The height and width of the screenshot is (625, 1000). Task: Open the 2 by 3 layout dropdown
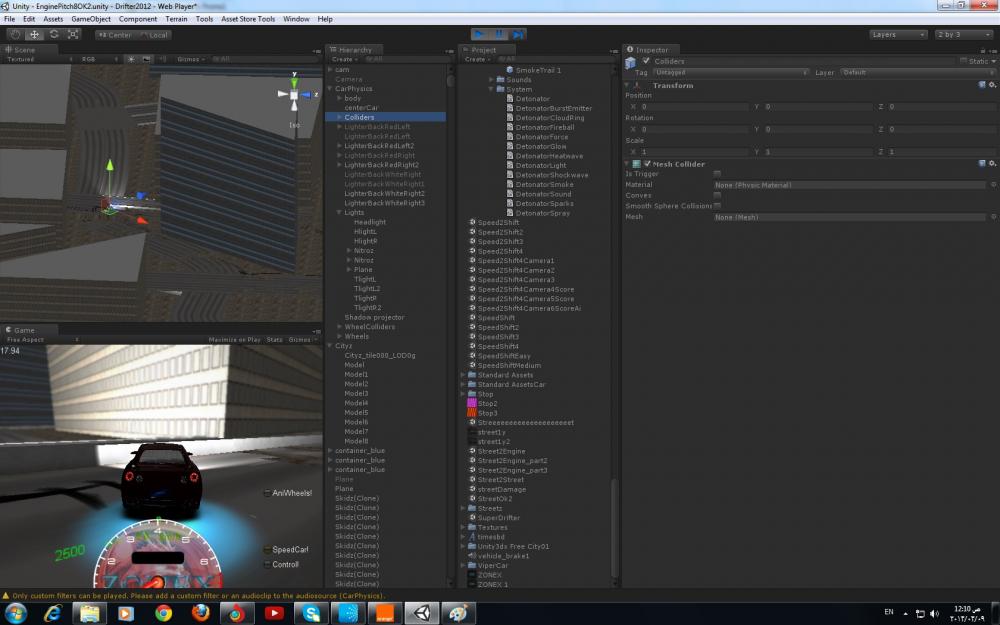click(964, 34)
